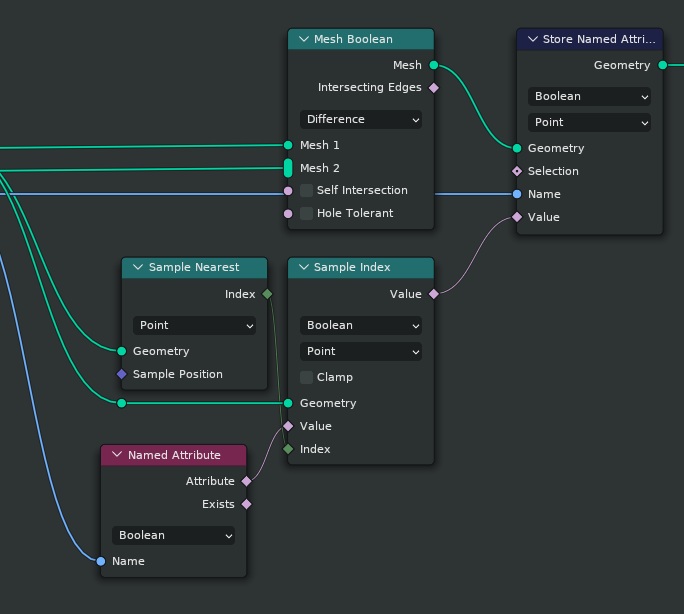684x614 pixels.
Task: Click Sample Index Value input socket
Action: click(288, 426)
